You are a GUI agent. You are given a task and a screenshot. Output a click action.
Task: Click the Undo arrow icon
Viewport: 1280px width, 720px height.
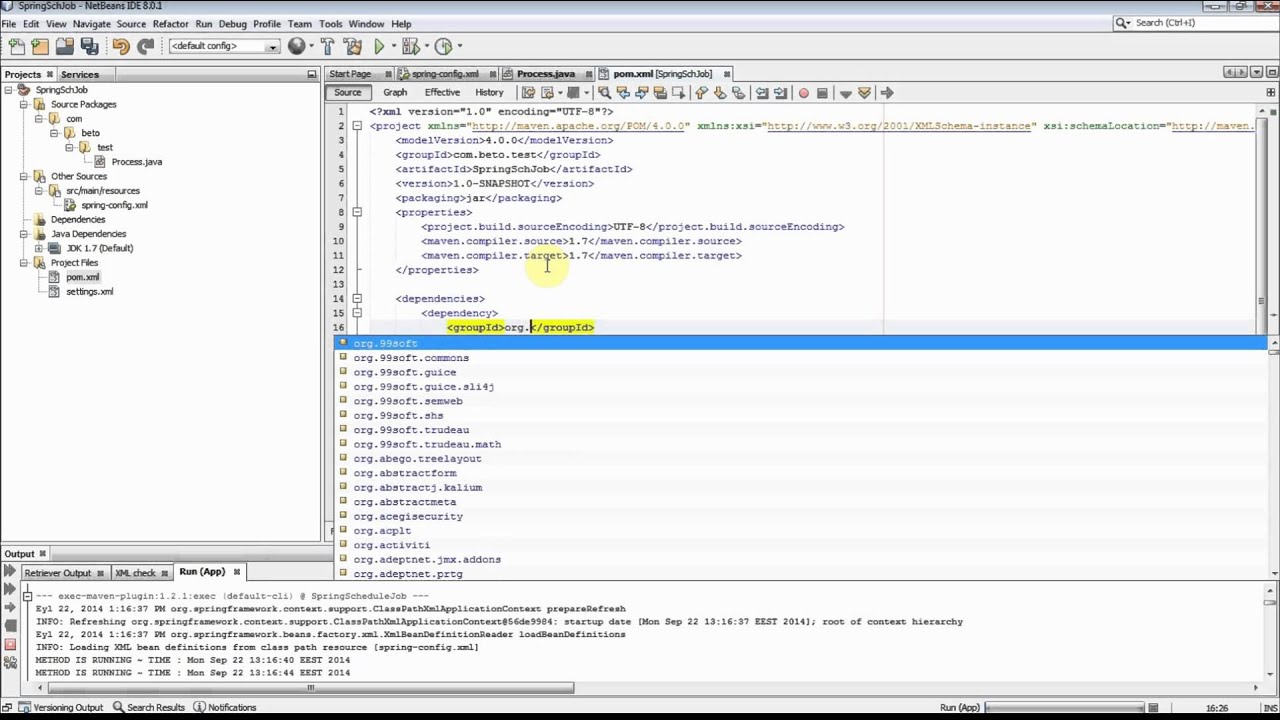[121, 46]
